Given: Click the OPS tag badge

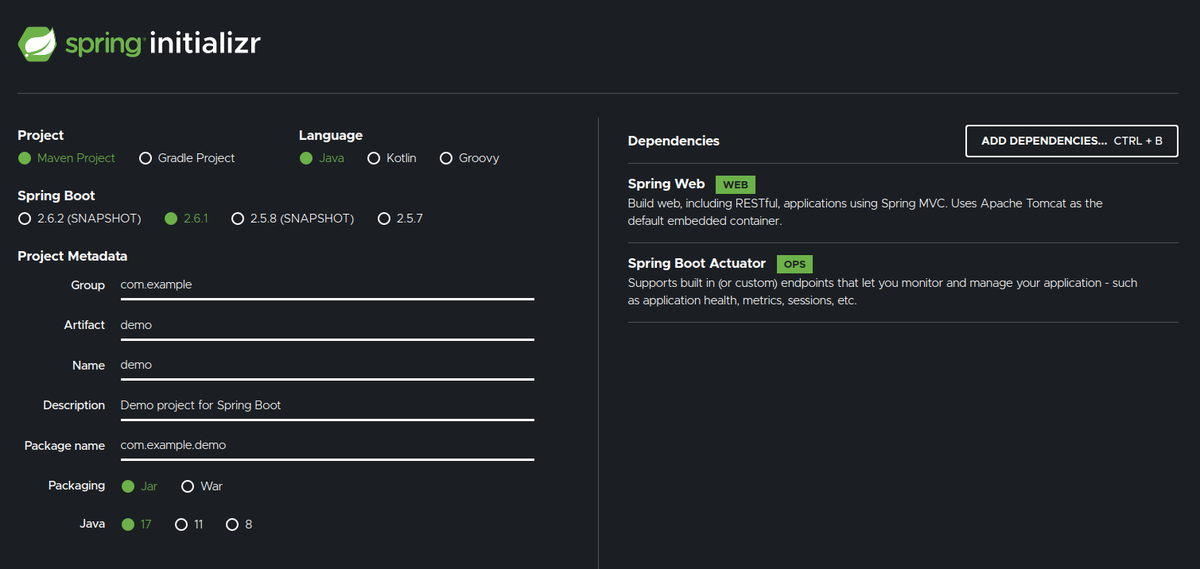Looking at the screenshot, I should click(794, 264).
